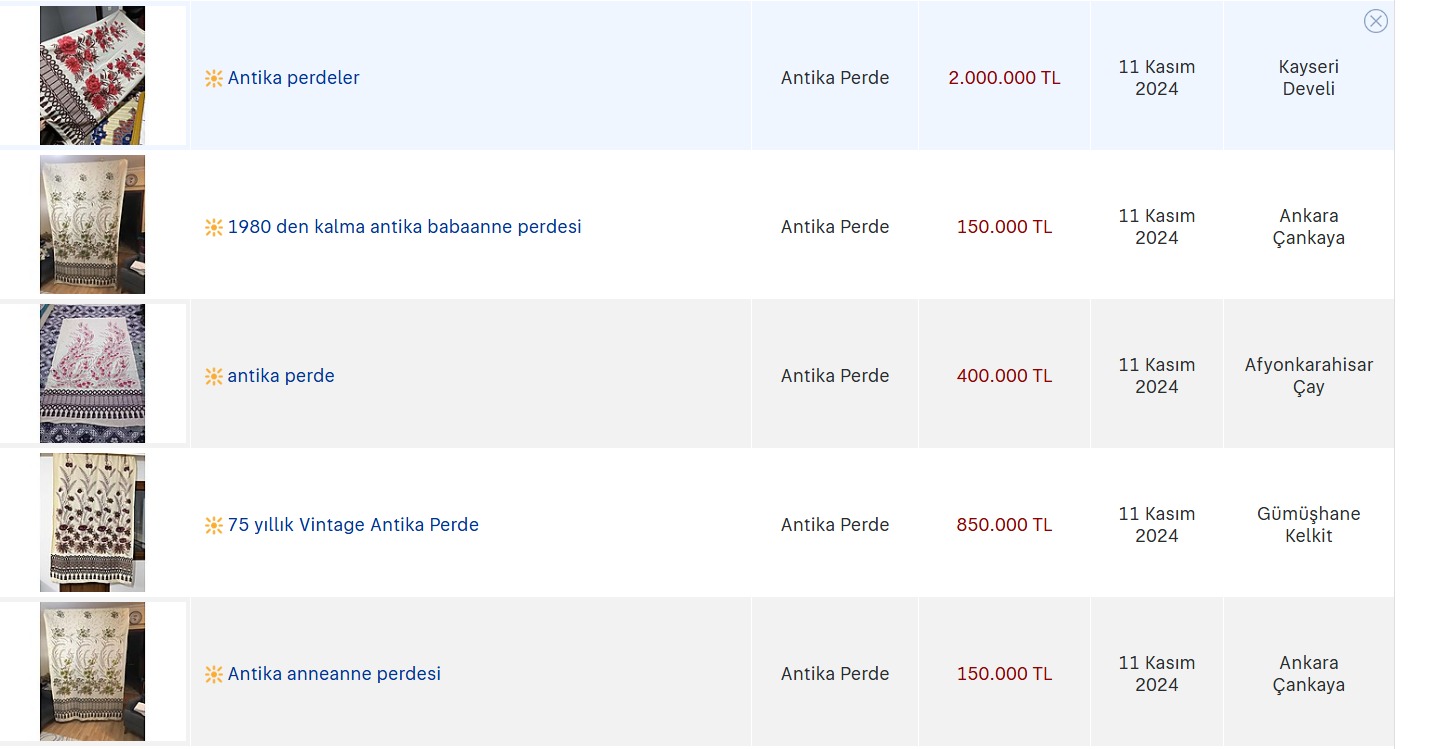Click the 2.000.000 TL price
The width and height of the screenshot is (1447, 749).
(x=1004, y=78)
